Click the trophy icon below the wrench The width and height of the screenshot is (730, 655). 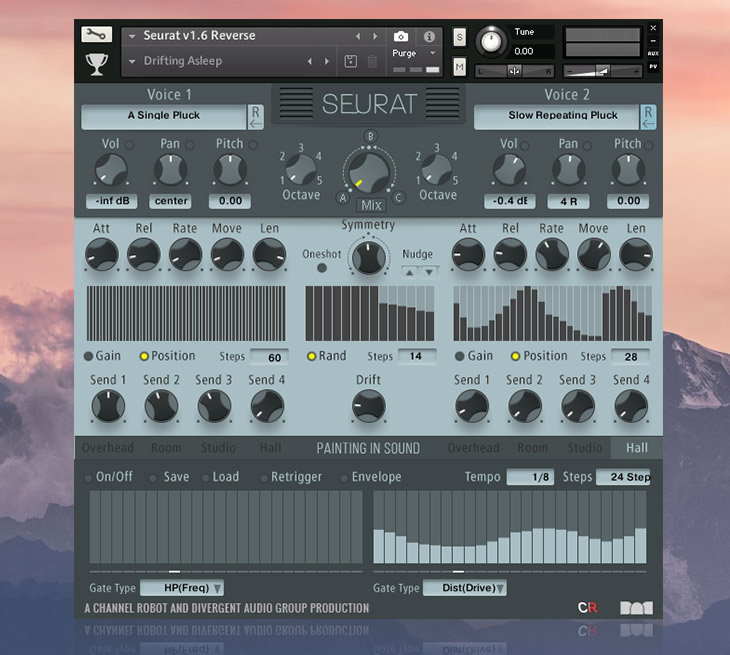[x=96, y=64]
